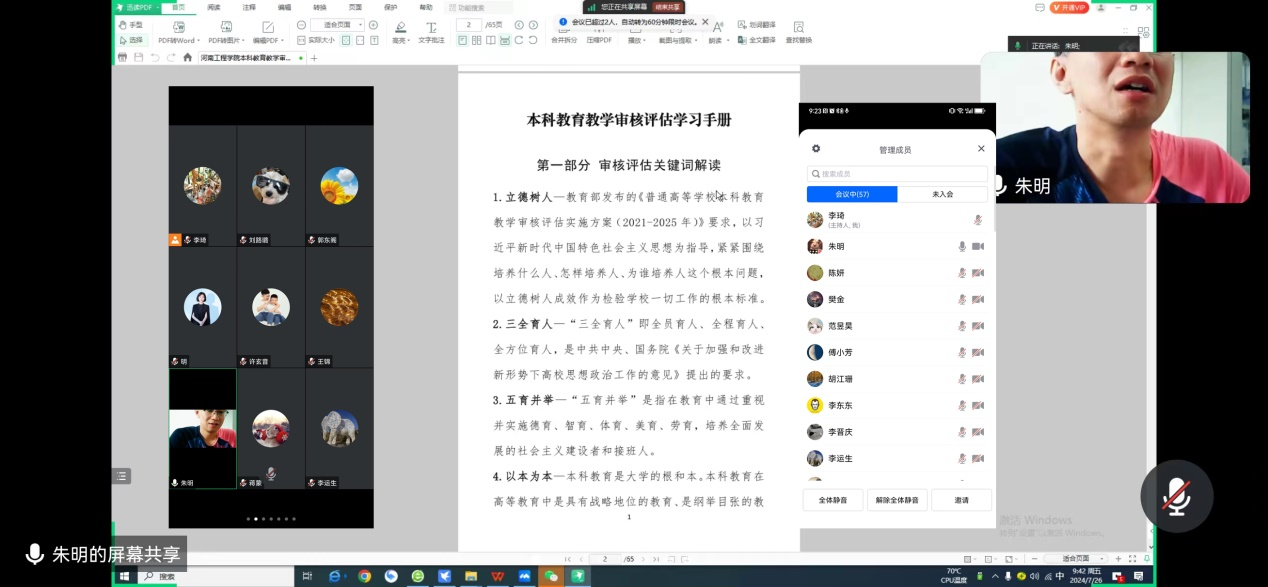Expand the PDF转Word dropdown arrow

198,41
